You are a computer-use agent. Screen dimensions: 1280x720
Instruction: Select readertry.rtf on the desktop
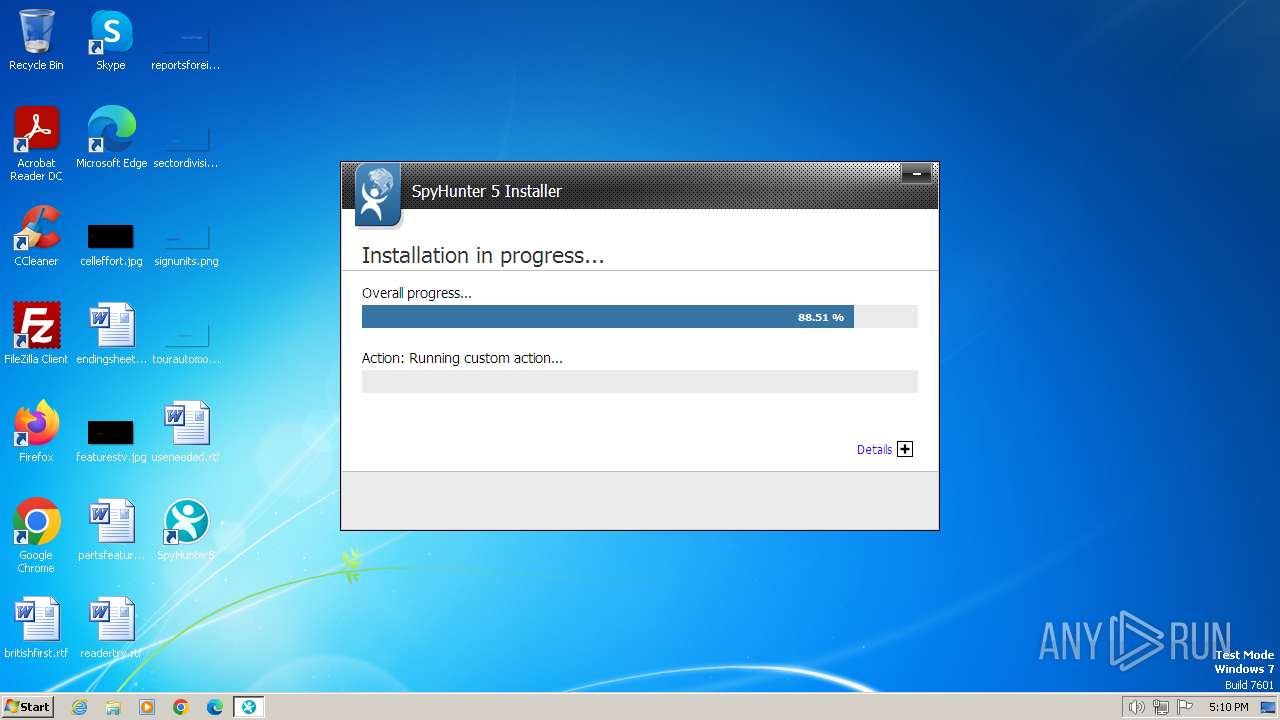click(111, 628)
